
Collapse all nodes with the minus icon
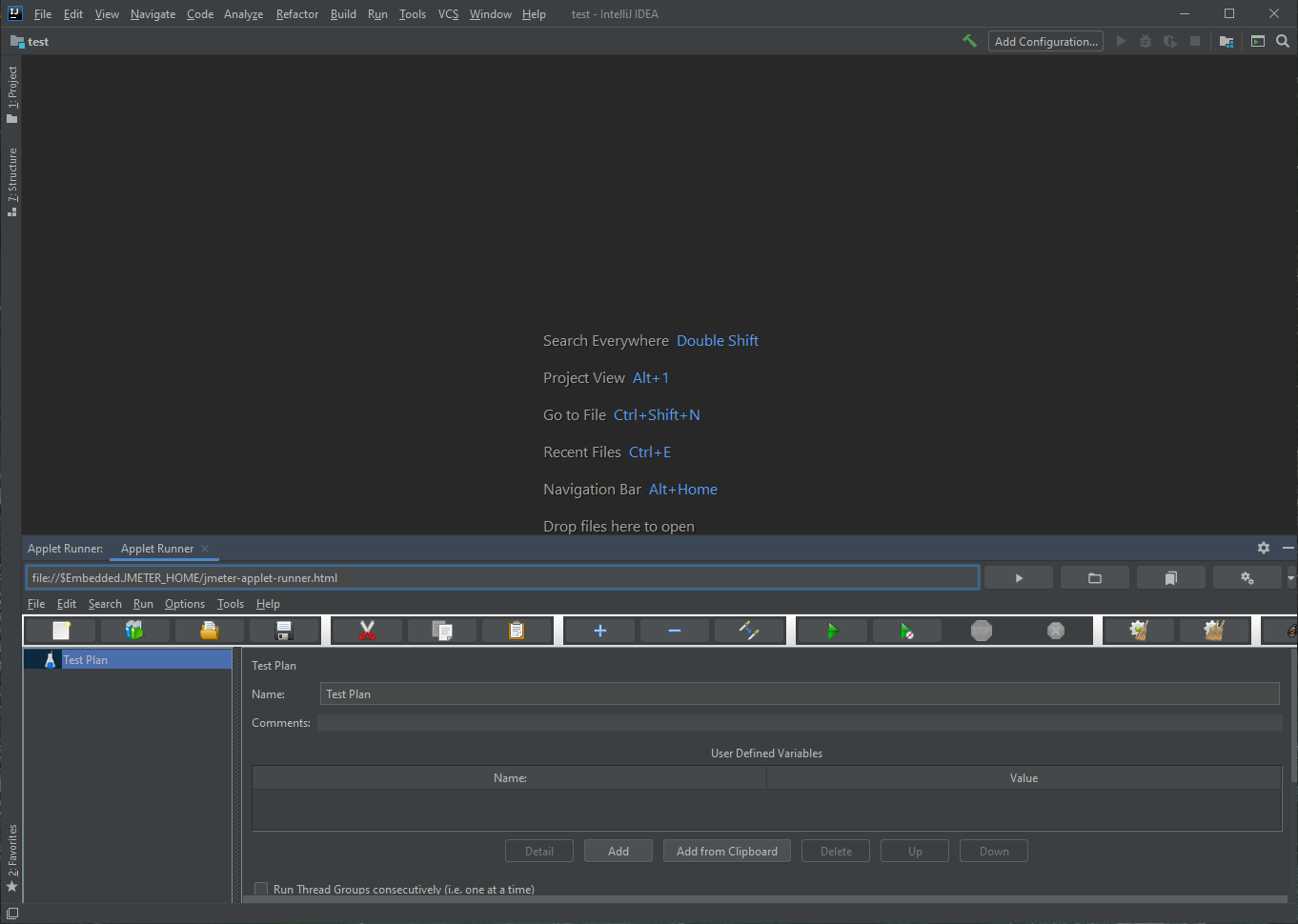[675, 631]
